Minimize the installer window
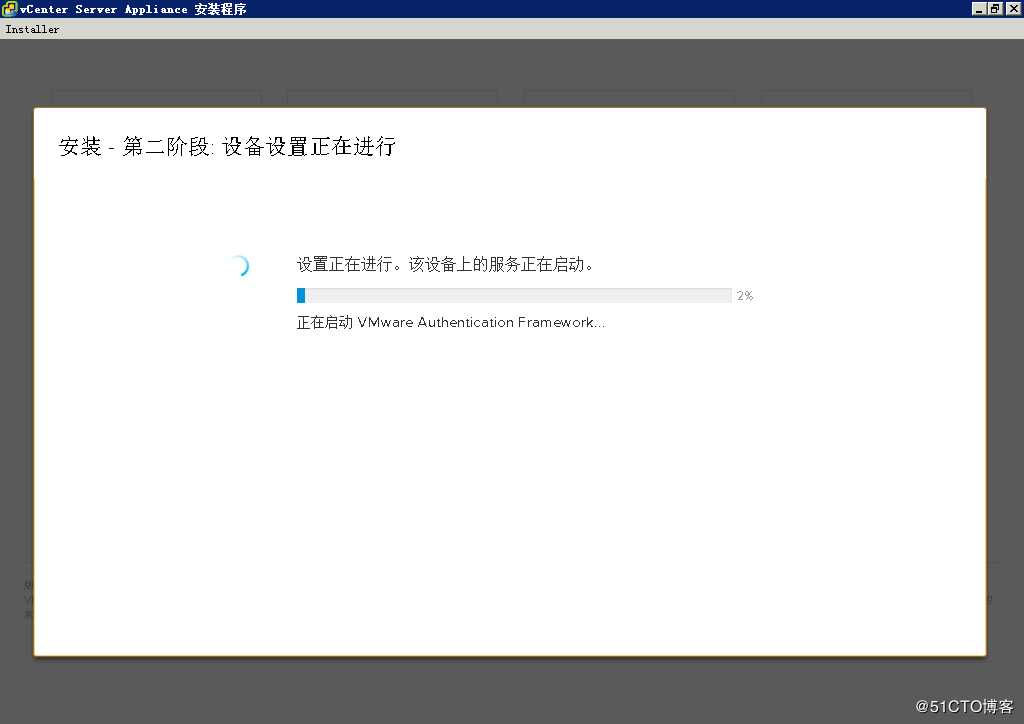The width and height of the screenshot is (1024, 724). point(979,8)
